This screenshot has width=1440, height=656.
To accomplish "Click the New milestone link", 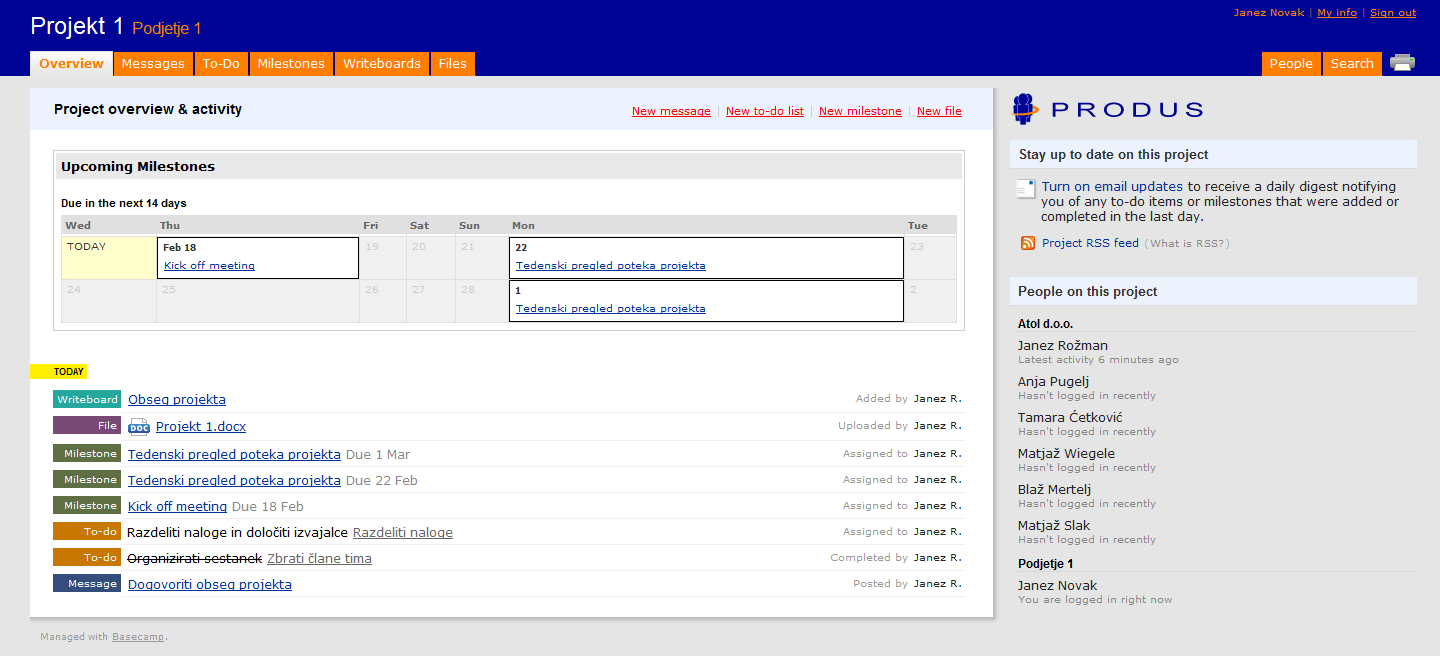I will 860,112.
